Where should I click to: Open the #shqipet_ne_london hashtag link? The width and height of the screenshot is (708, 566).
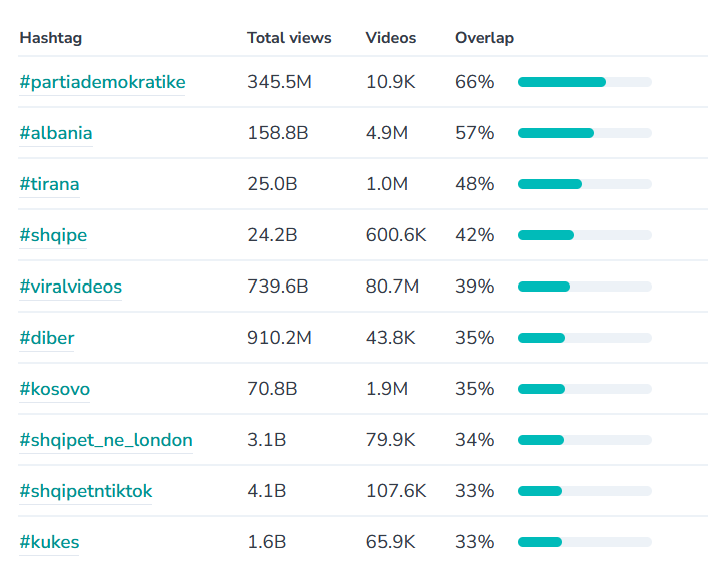click(106, 440)
